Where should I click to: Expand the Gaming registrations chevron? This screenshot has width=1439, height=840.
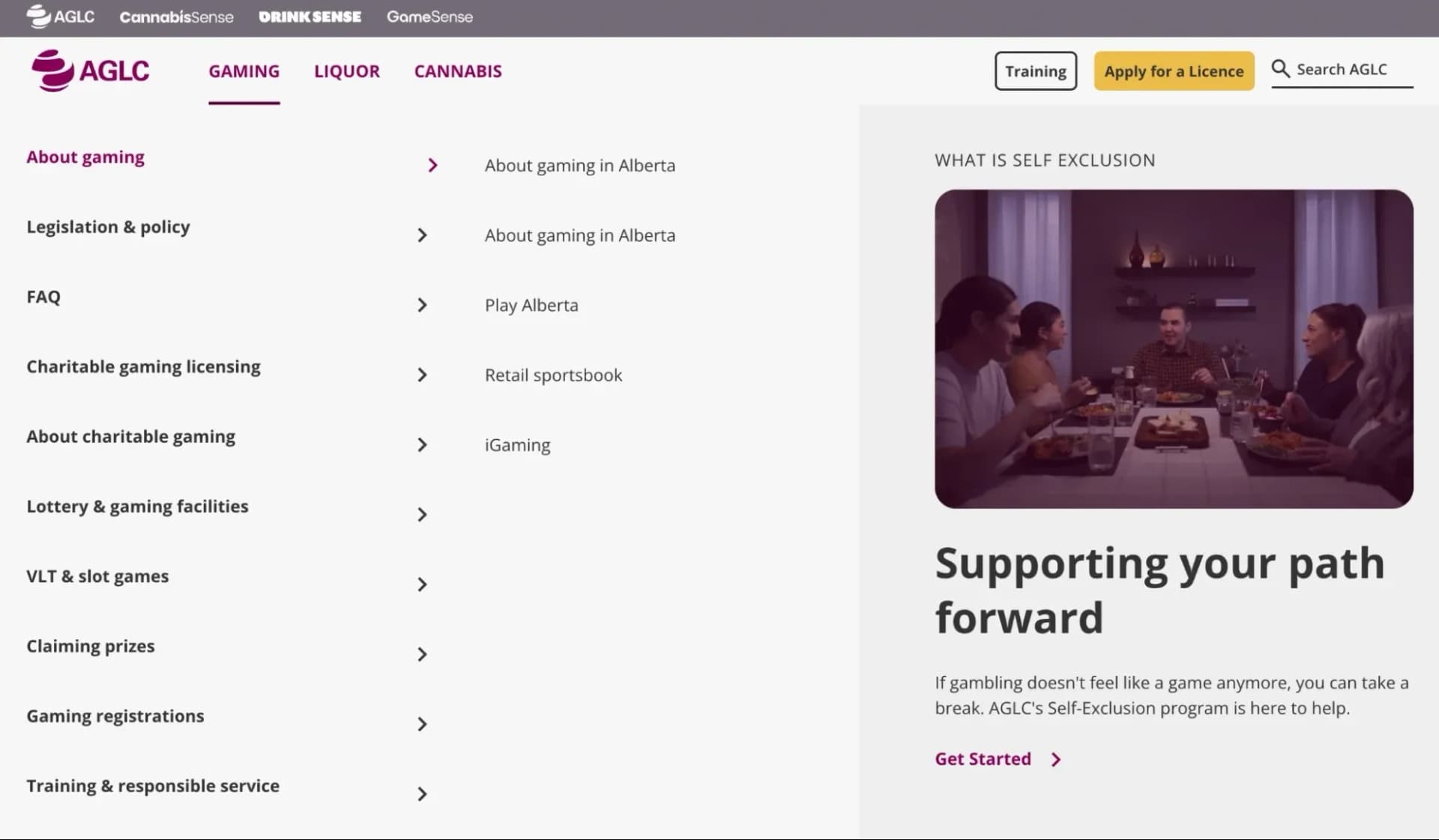pos(422,724)
